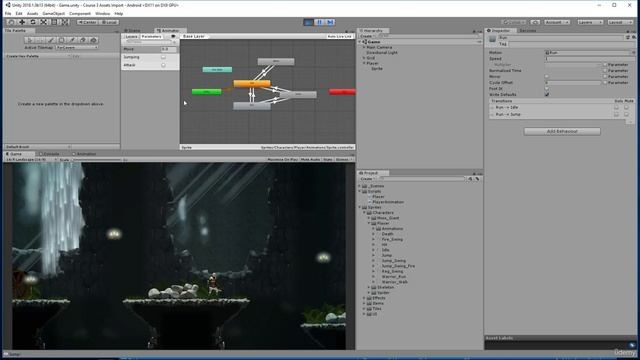The width and height of the screenshot is (640, 360).
Task: Expand the Effects folder in Project
Action: (x=364, y=298)
